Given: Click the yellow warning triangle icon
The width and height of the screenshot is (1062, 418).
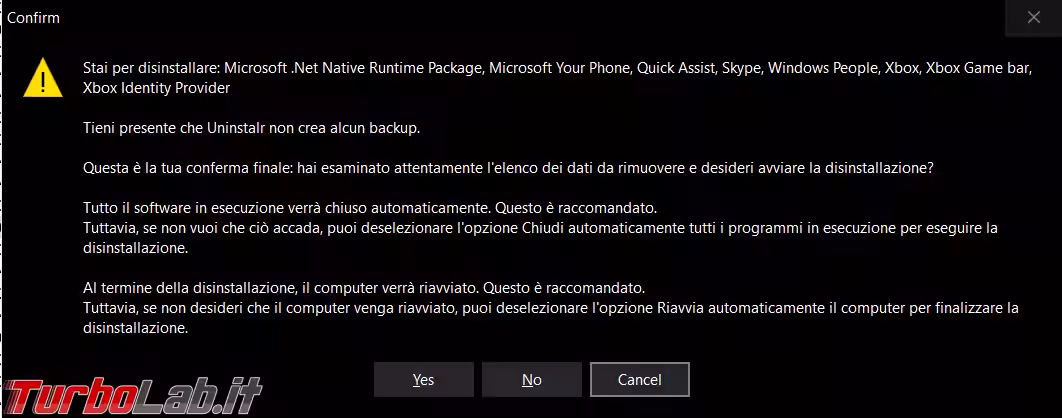Looking at the screenshot, I should [42, 76].
